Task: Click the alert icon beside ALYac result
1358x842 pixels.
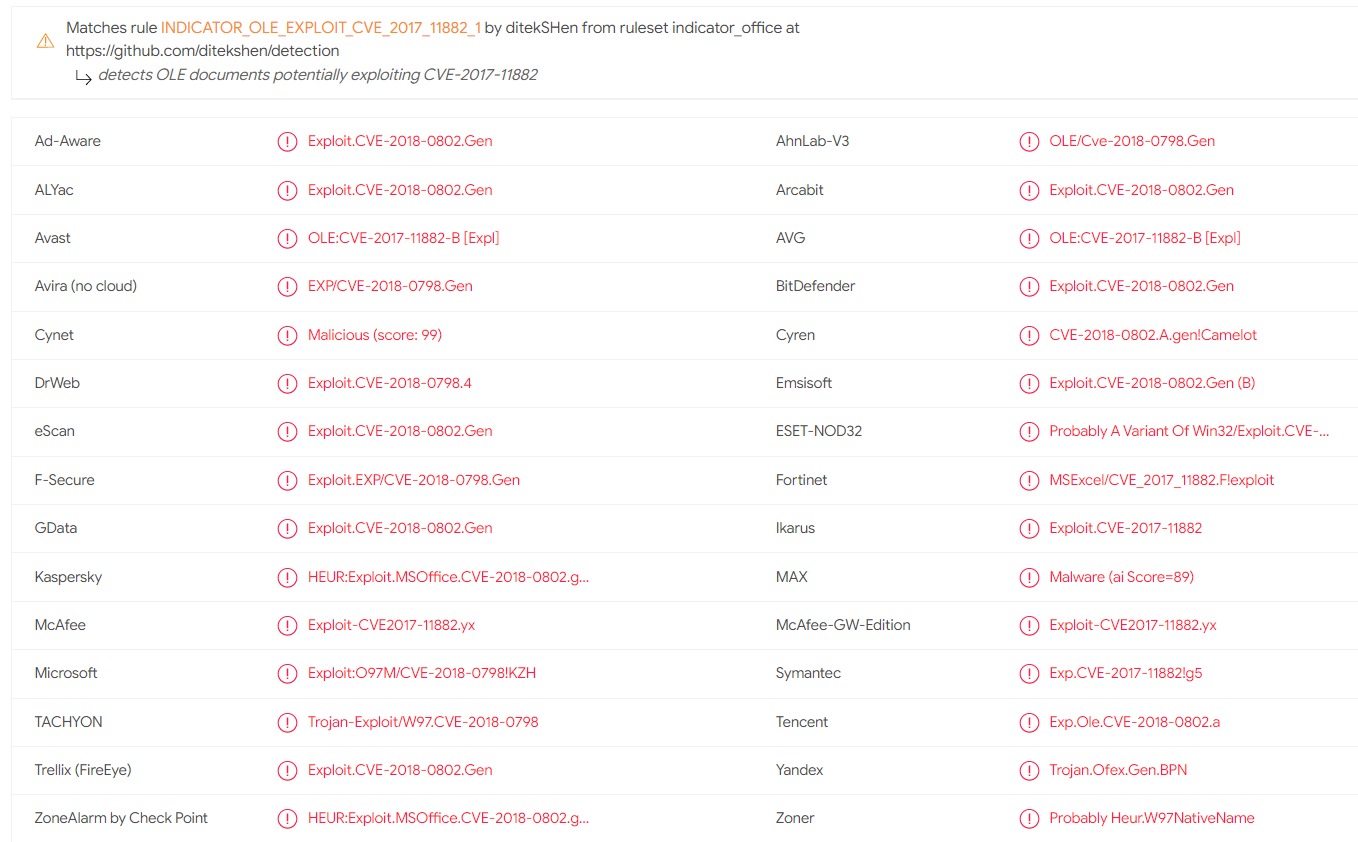Action: pyautogui.click(x=287, y=190)
